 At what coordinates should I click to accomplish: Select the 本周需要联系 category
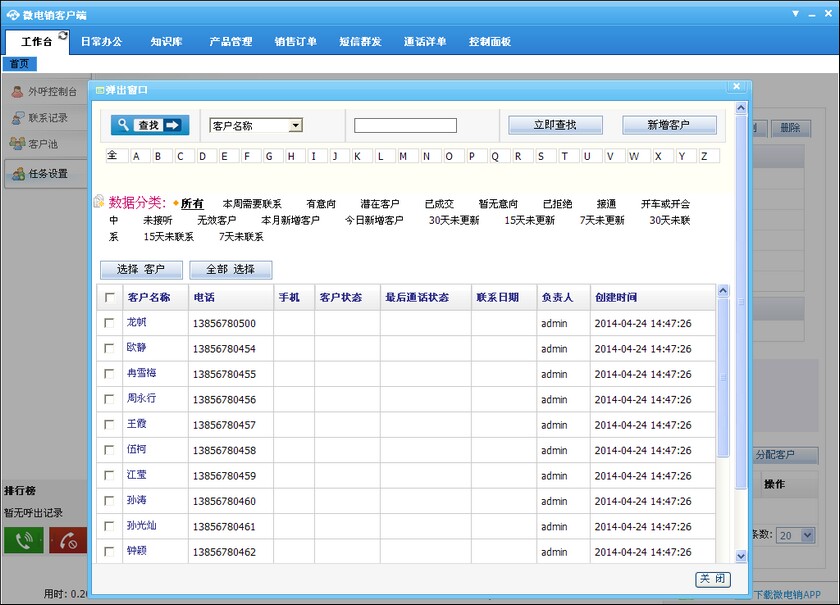point(252,204)
